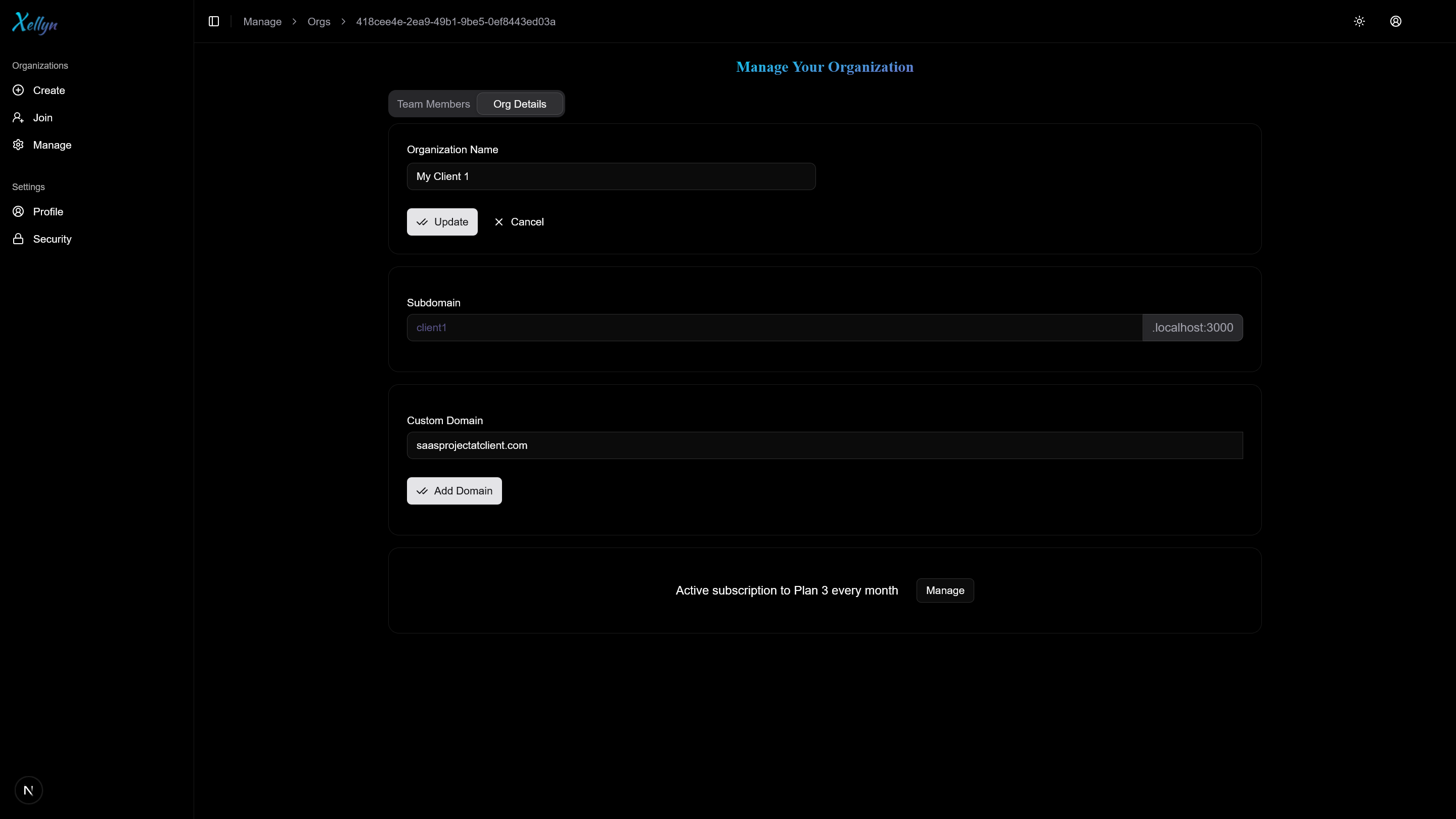Click the organization ID breadcrumb
The width and height of the screenshot is (1456, 819).
click(456, 21)
